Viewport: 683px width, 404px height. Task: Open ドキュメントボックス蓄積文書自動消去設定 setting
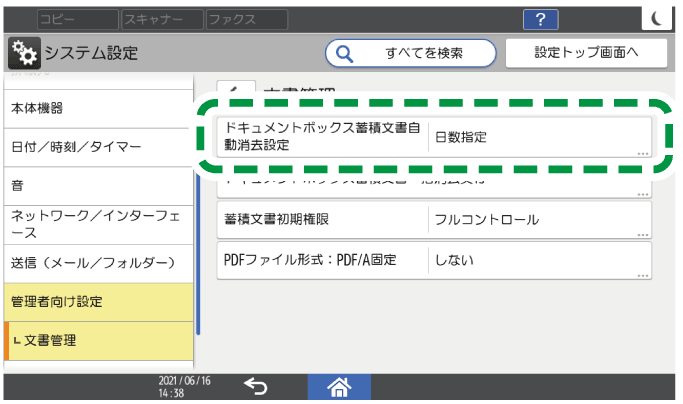point(434,137)
